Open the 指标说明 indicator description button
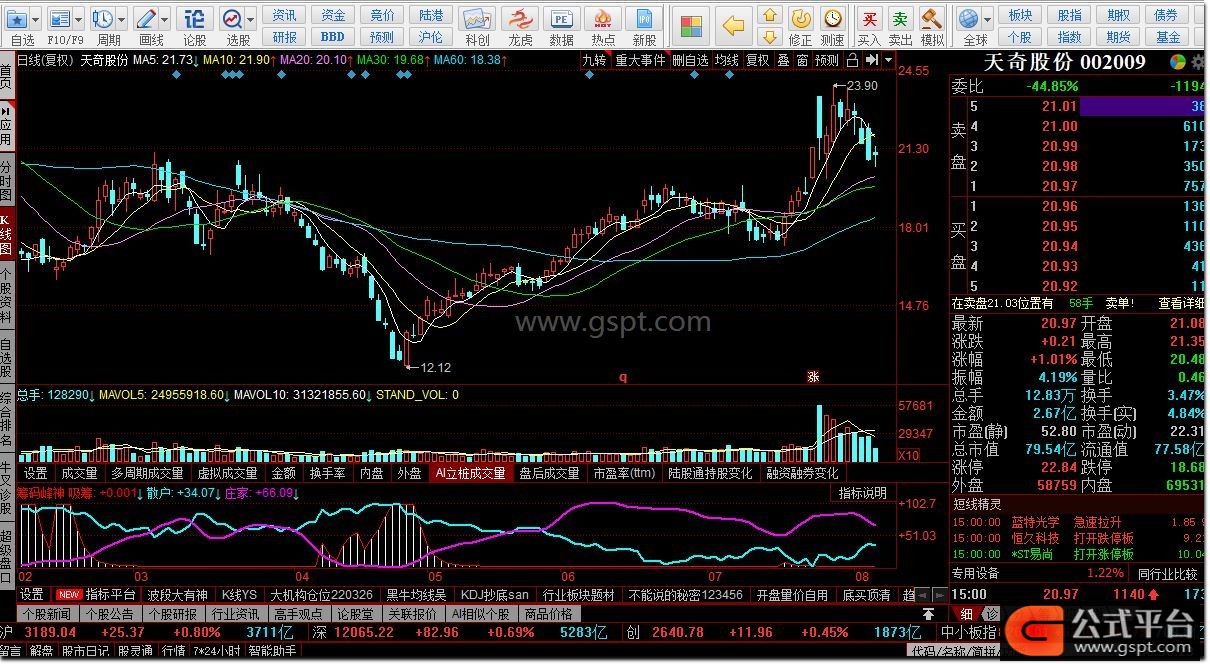 [x=862, y=493]
